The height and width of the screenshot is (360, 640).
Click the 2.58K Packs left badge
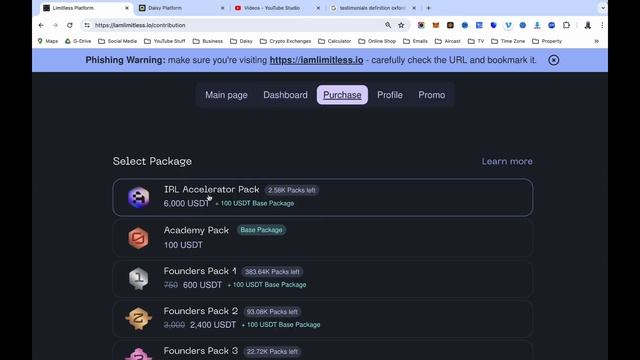click(x=291, y=190)
